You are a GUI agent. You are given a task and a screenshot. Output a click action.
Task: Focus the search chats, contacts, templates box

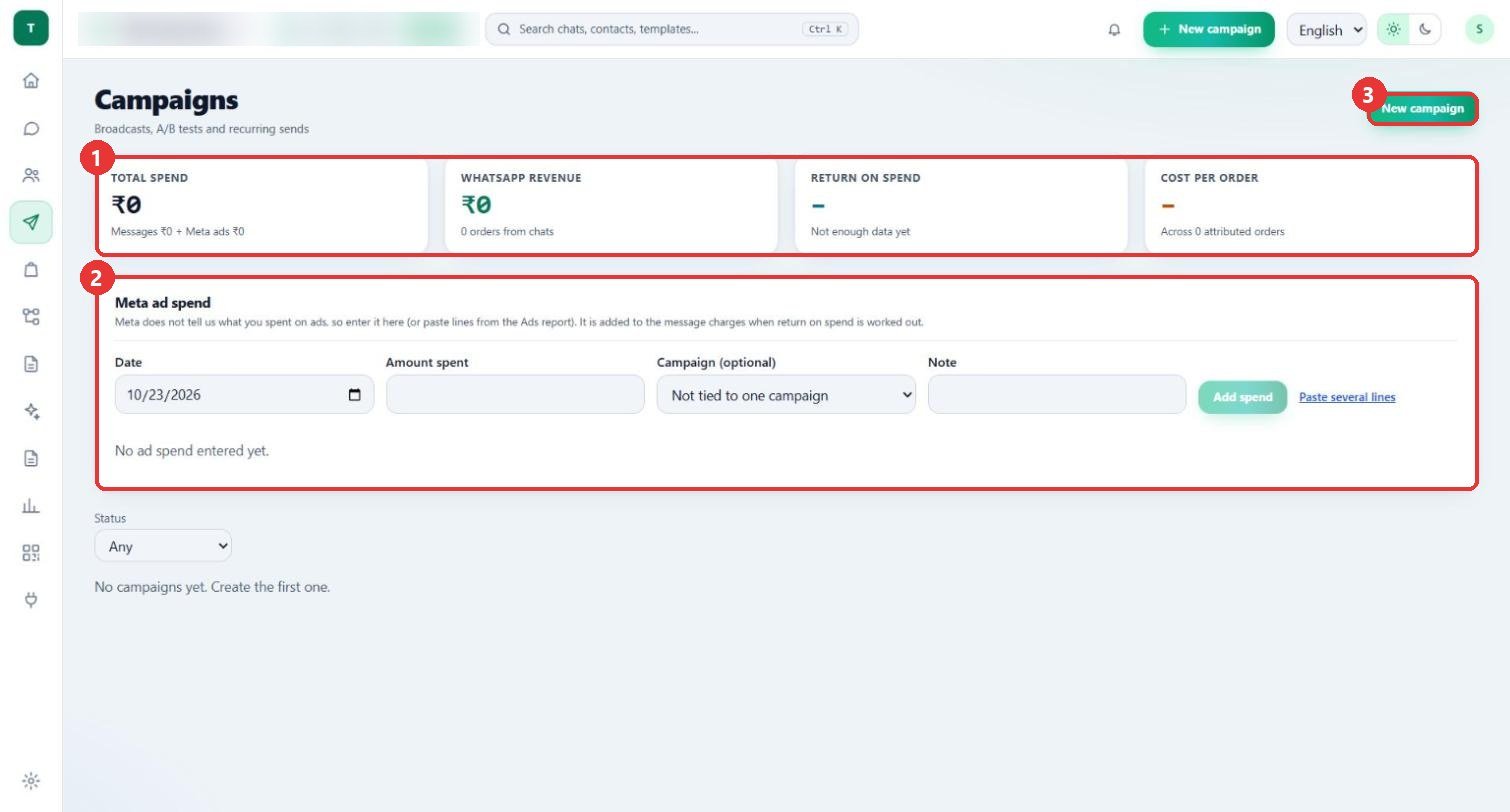tap(672, 29)
